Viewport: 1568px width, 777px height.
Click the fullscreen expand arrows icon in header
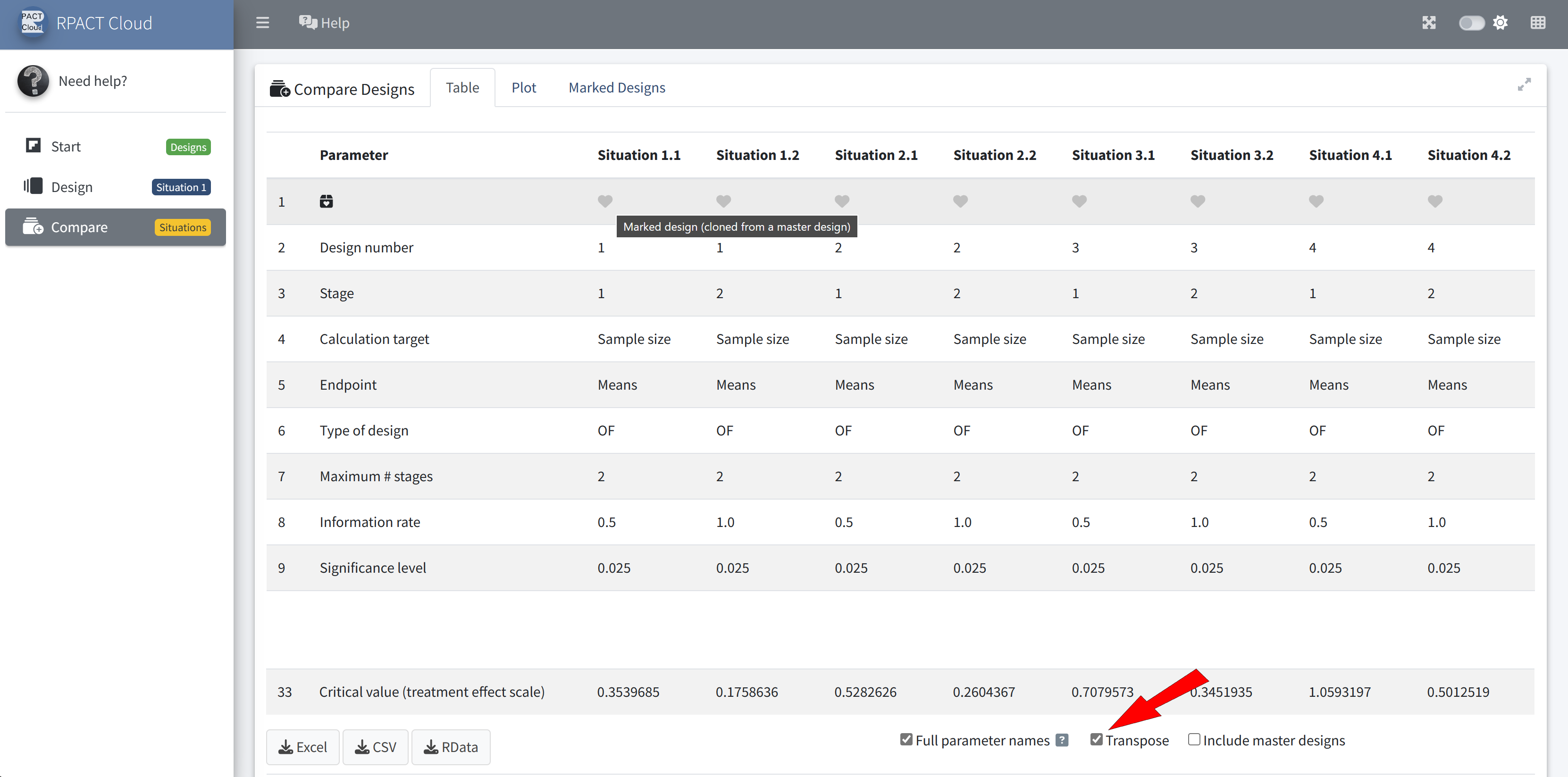1429,23
